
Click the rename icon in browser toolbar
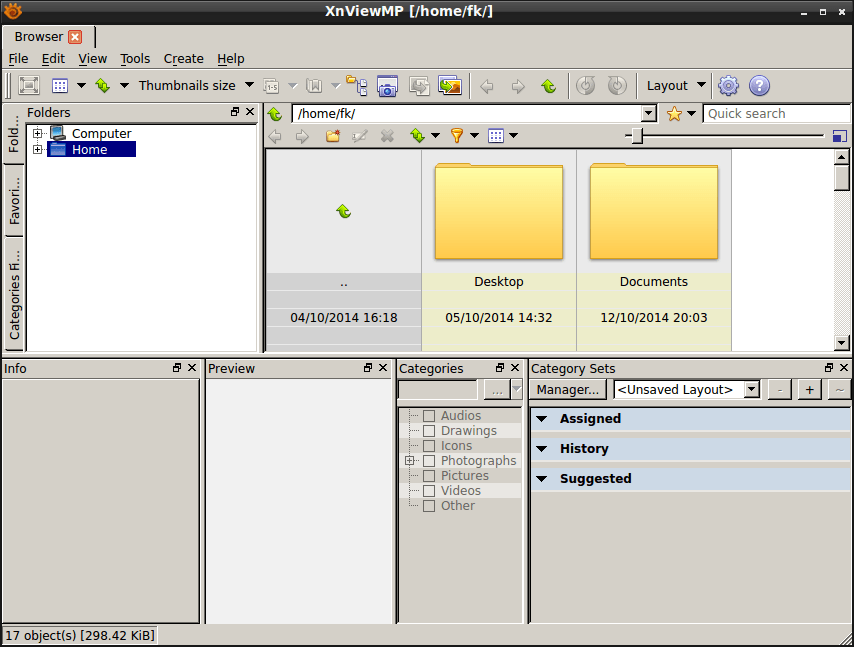click(x=360, y=136)
